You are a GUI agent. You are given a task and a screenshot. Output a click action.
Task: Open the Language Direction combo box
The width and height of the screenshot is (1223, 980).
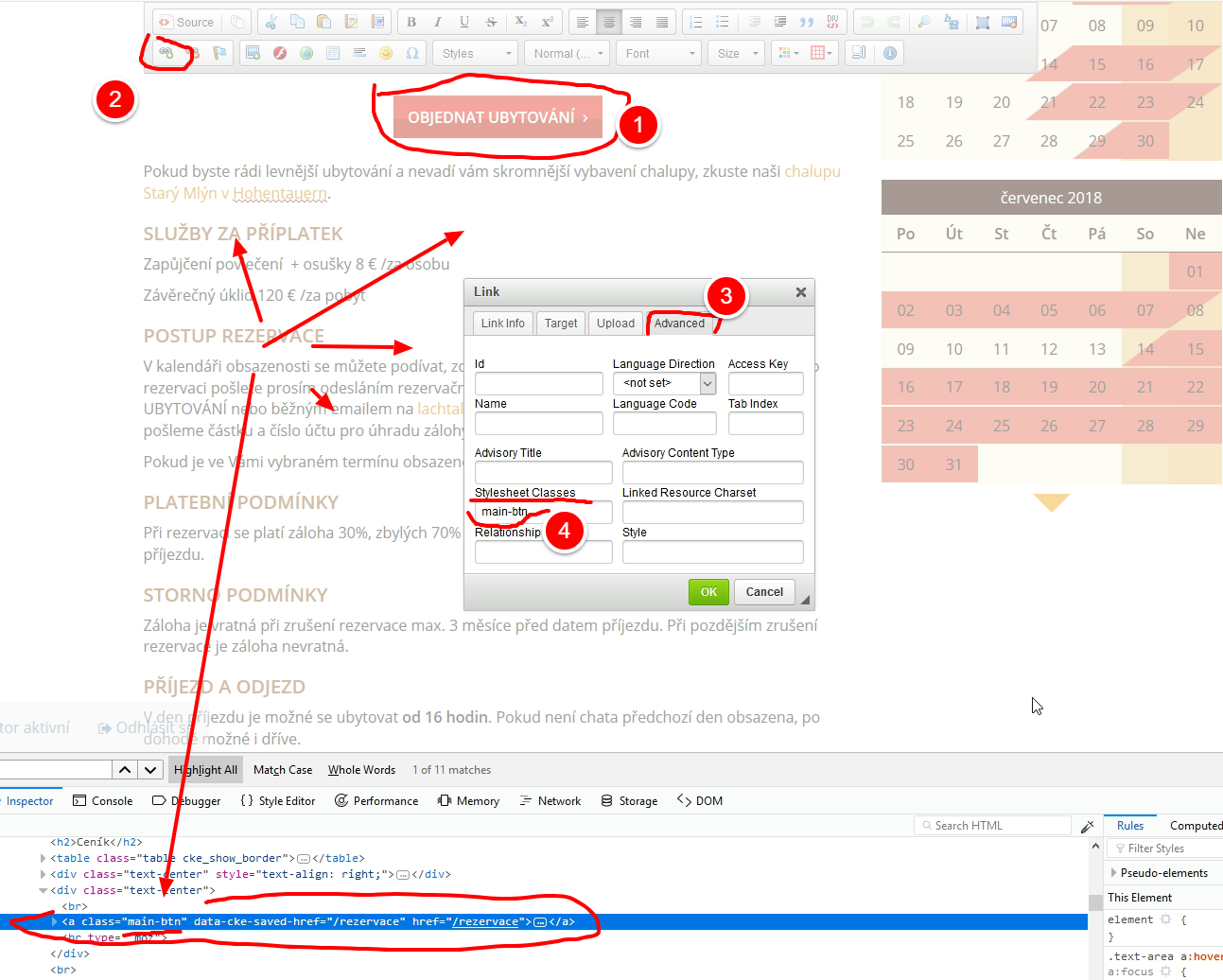tap(664, 383)
